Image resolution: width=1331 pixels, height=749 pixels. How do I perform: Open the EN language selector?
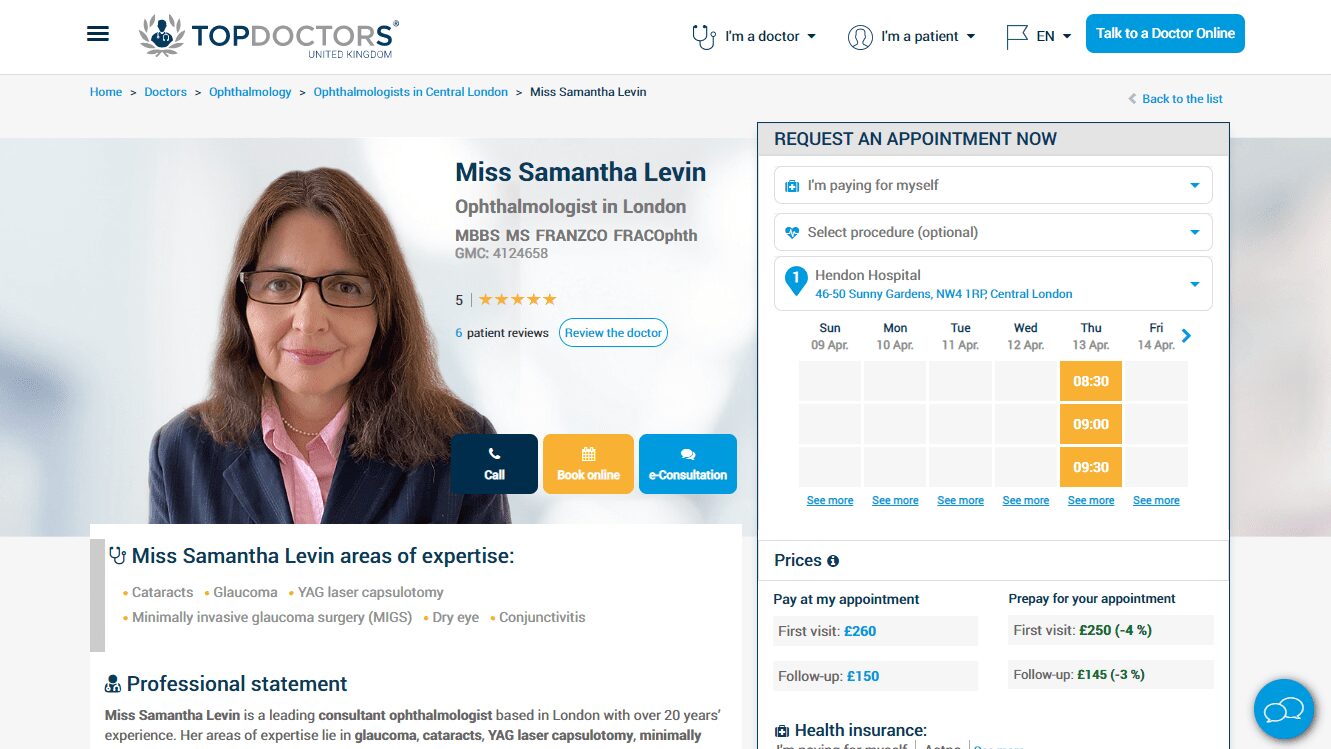coord(1039,36)
